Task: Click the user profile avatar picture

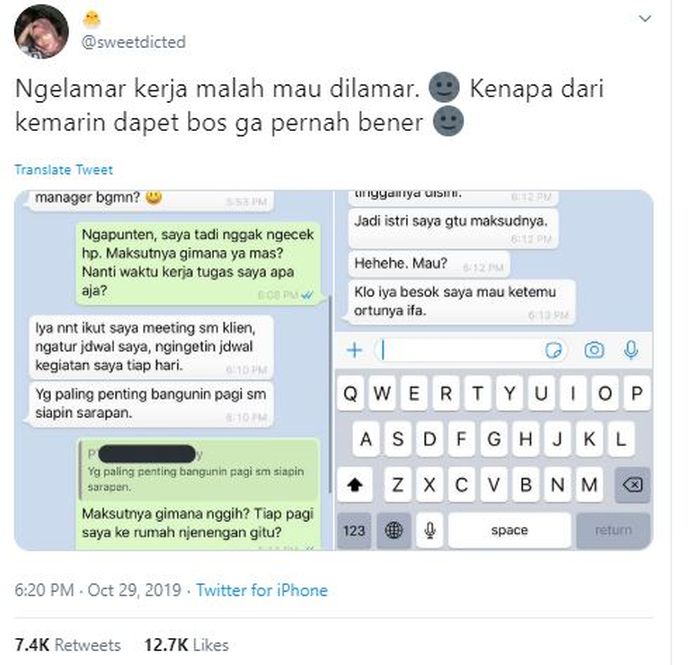Action: (41, 32)
